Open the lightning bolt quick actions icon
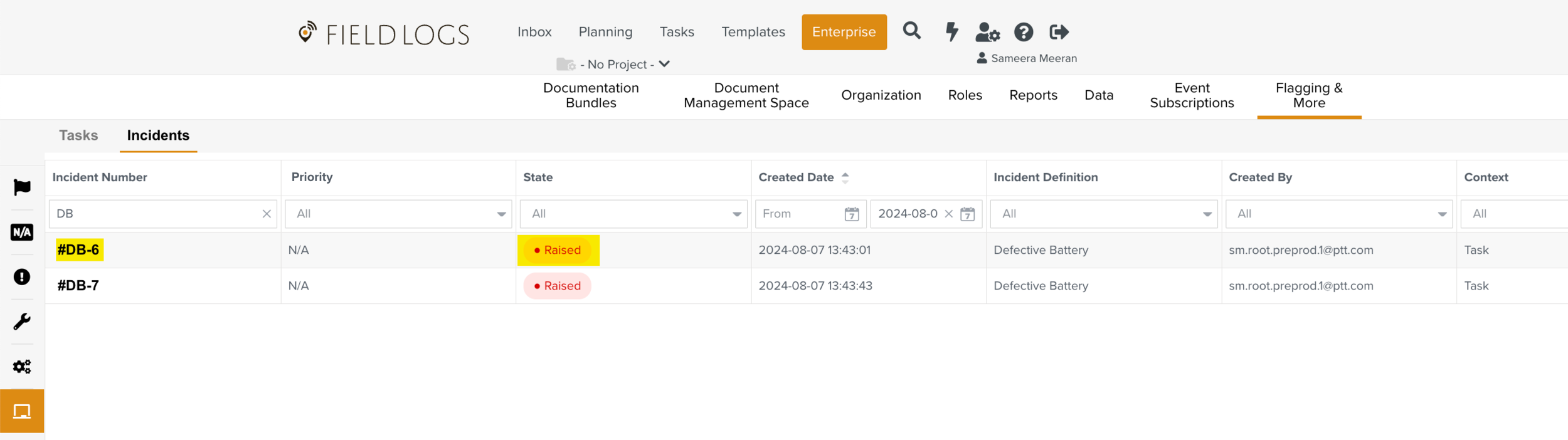The height and width of the screenshot is (440, 1568). [951, 31]
